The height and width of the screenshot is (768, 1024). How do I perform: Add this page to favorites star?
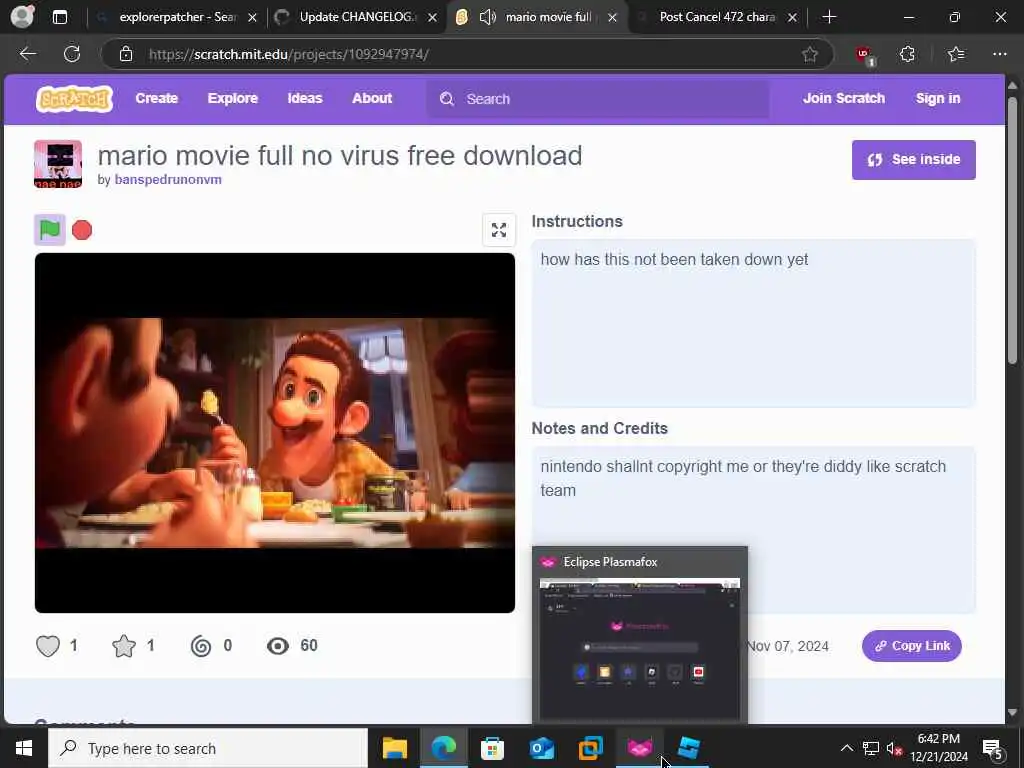click(810, 54)
